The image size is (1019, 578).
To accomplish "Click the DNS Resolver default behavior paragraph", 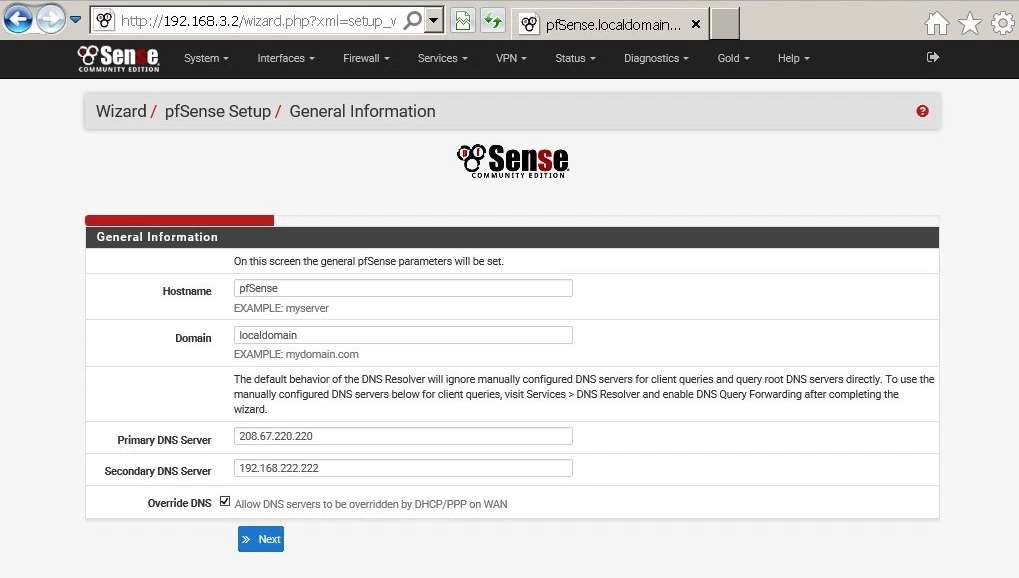I will coord(584,394).
